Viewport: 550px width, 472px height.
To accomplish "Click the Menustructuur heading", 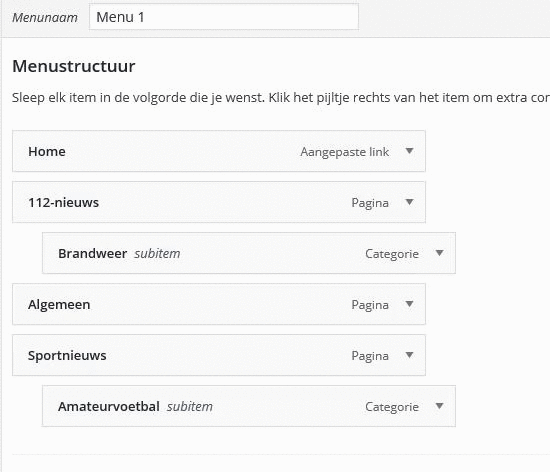I will pos(74,66).
